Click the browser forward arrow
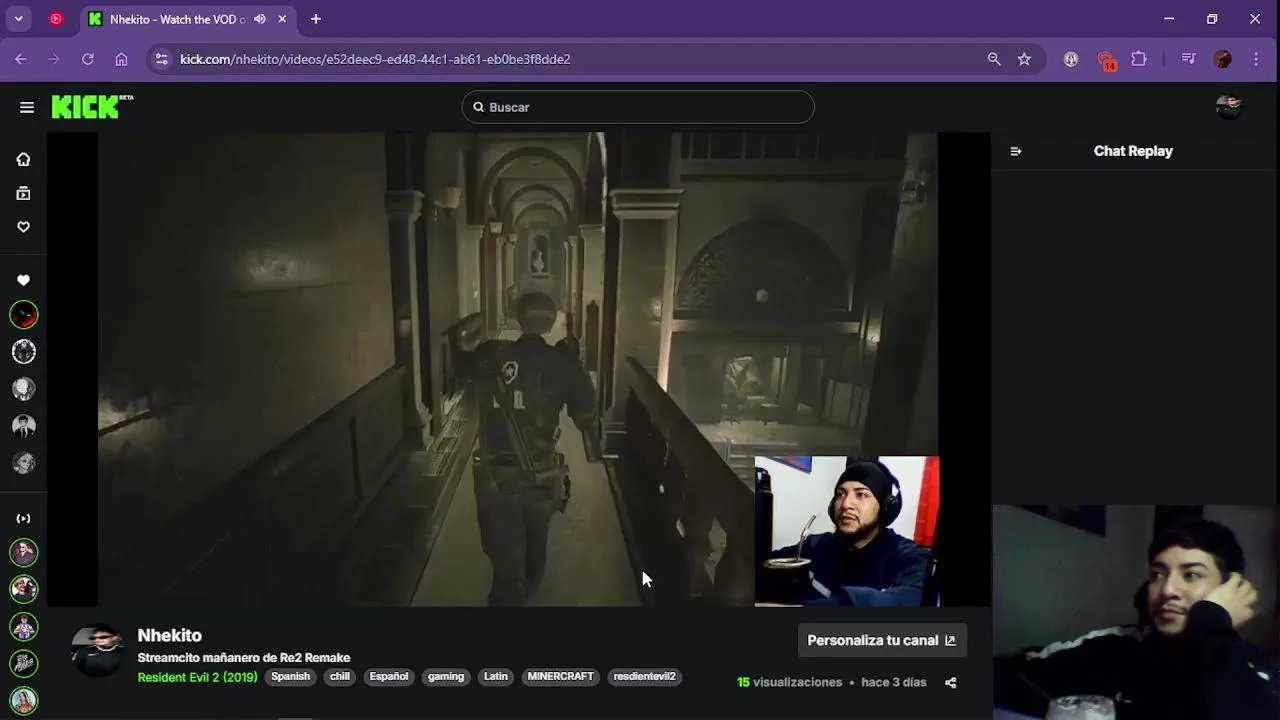The image size is (1280, 720). 54,59
